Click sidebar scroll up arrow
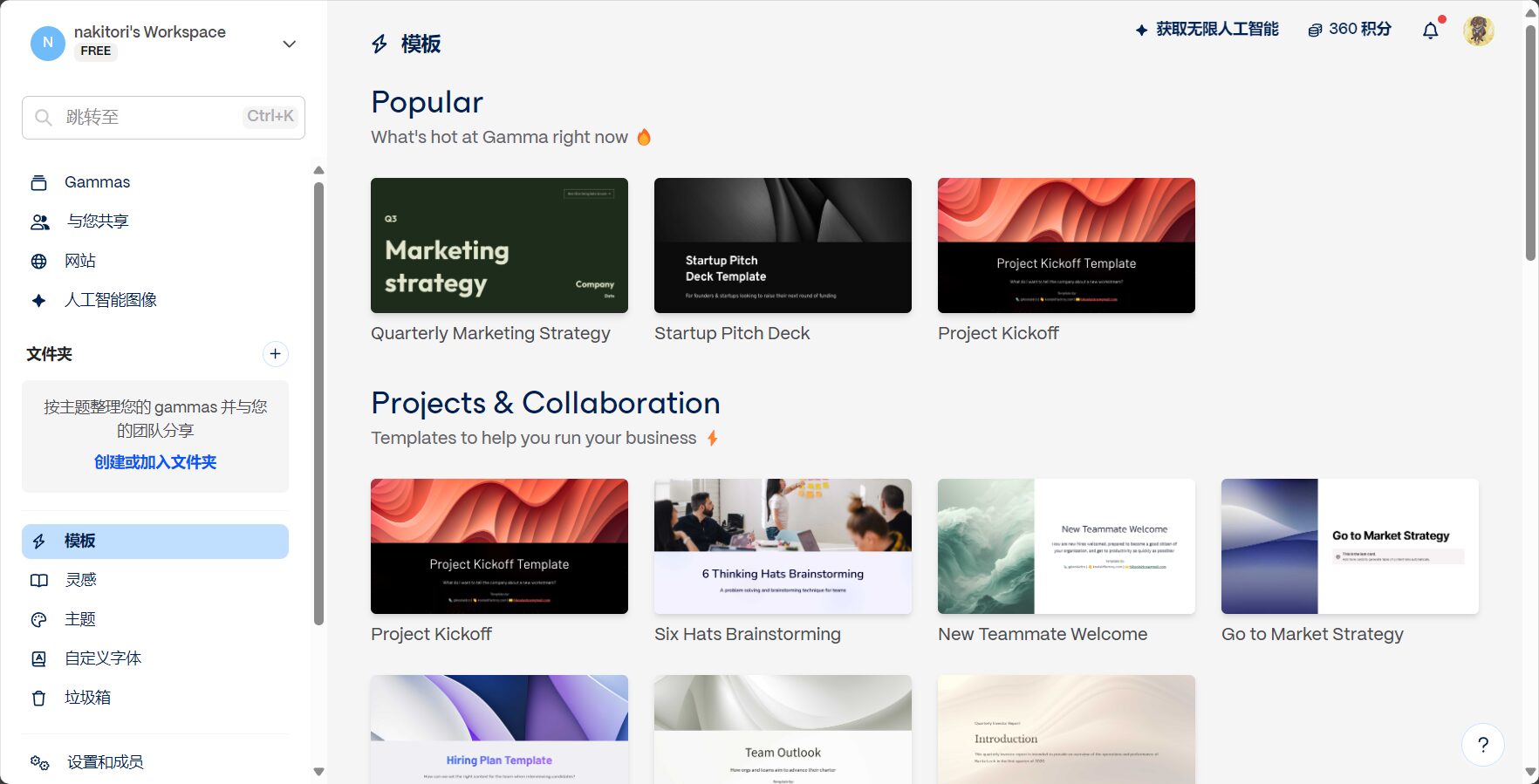 pos(318,170)
